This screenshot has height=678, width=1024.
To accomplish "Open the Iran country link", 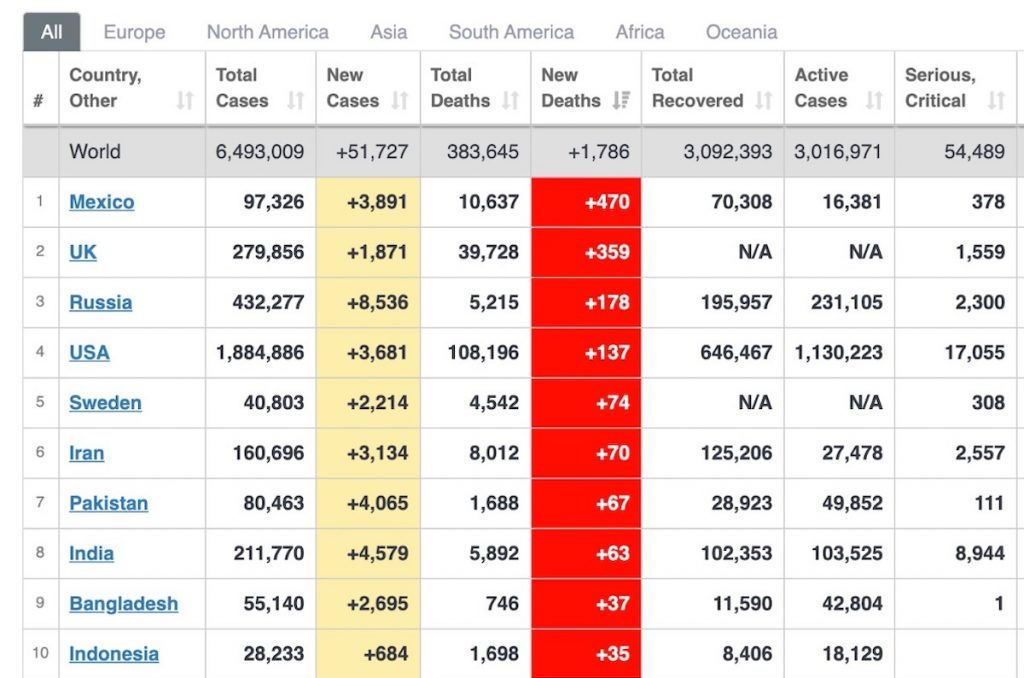I will [x=86, y=453].
